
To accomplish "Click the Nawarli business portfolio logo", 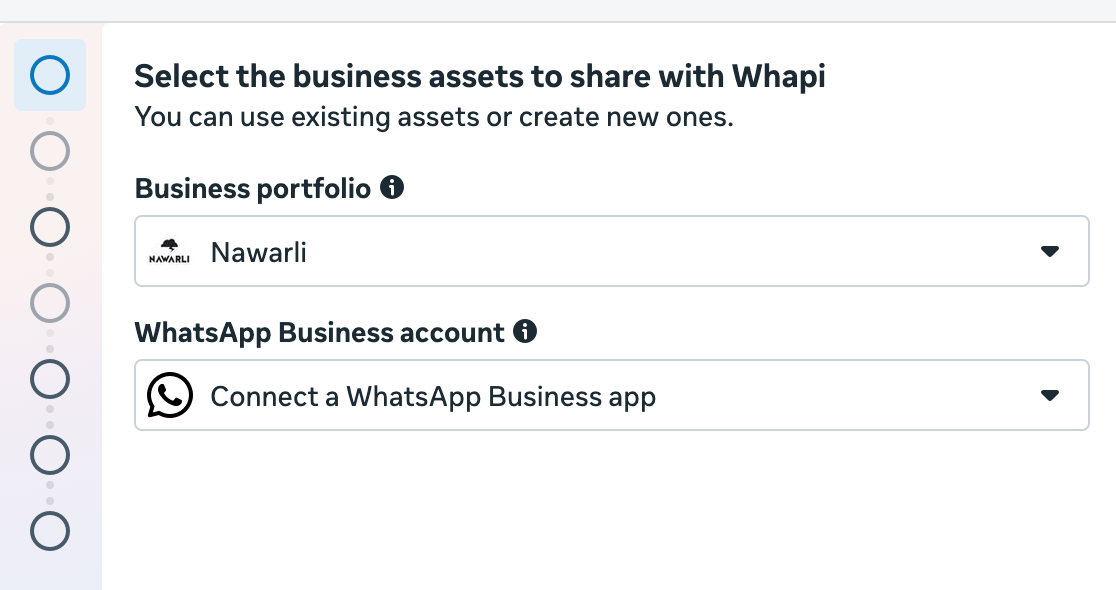I will [171, 249].
